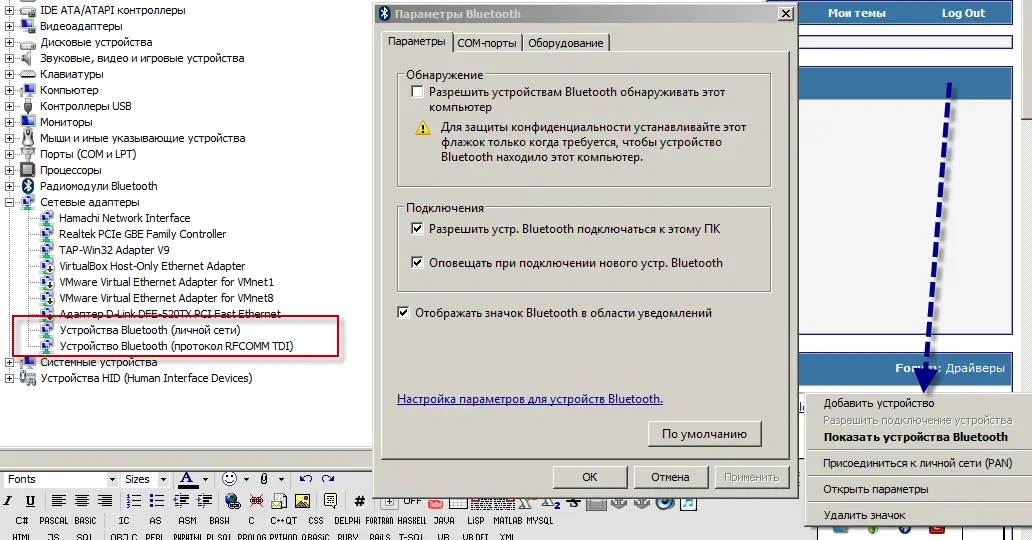The image size is (1032, 540).
Task: Select the Параметры tab
Action: (x=417, y=41)
